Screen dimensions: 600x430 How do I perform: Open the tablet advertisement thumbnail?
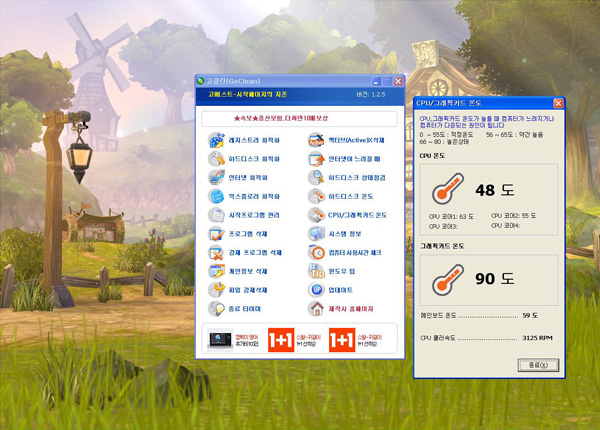tap(220, 340)
